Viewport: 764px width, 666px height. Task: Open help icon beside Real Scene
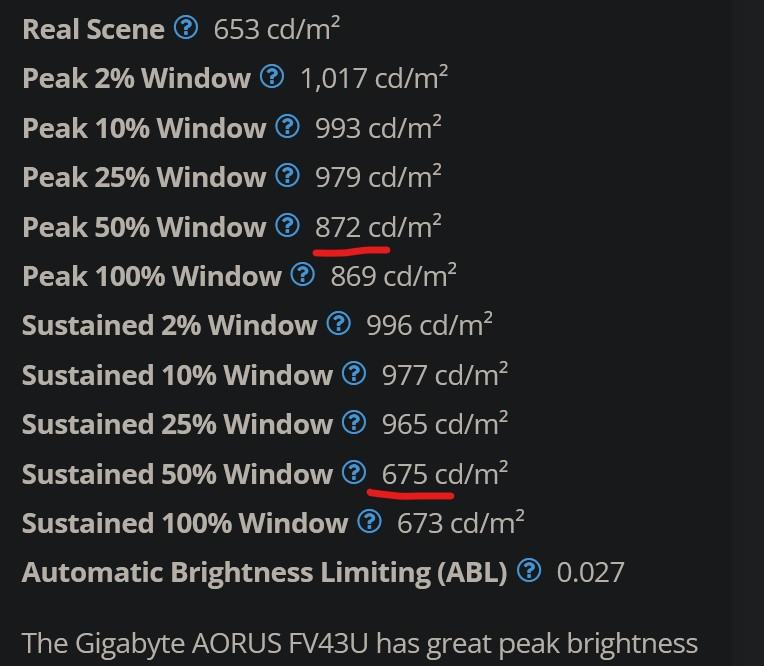186,28
